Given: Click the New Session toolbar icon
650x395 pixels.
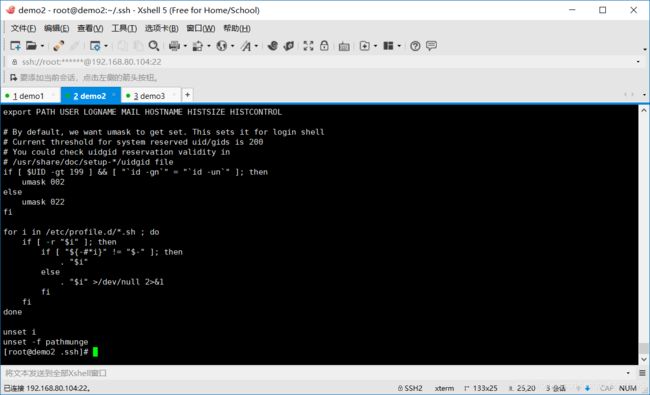Looking at the screenshot, I should coord(15,46).
